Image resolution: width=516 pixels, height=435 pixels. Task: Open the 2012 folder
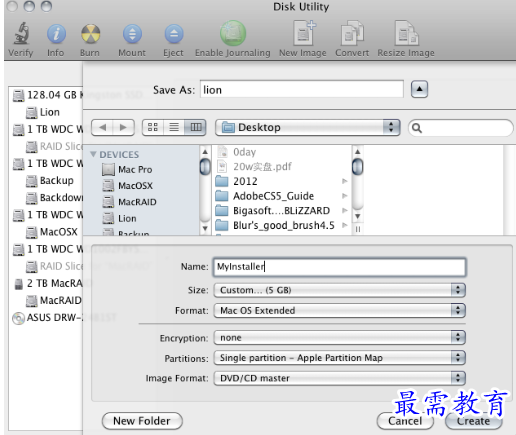(236, 181)
